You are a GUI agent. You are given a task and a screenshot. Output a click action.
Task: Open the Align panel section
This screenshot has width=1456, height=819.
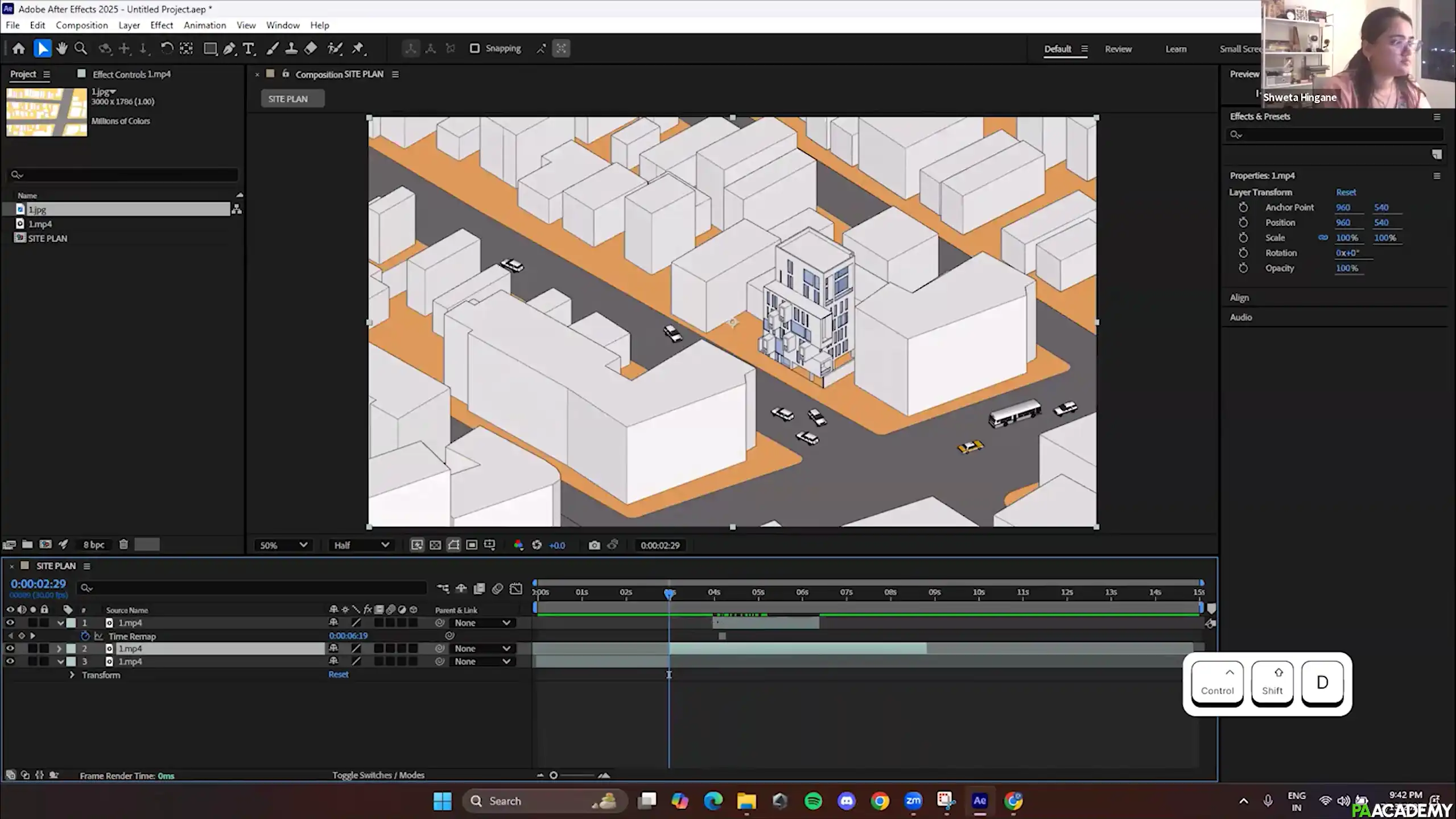(1239, 298)
